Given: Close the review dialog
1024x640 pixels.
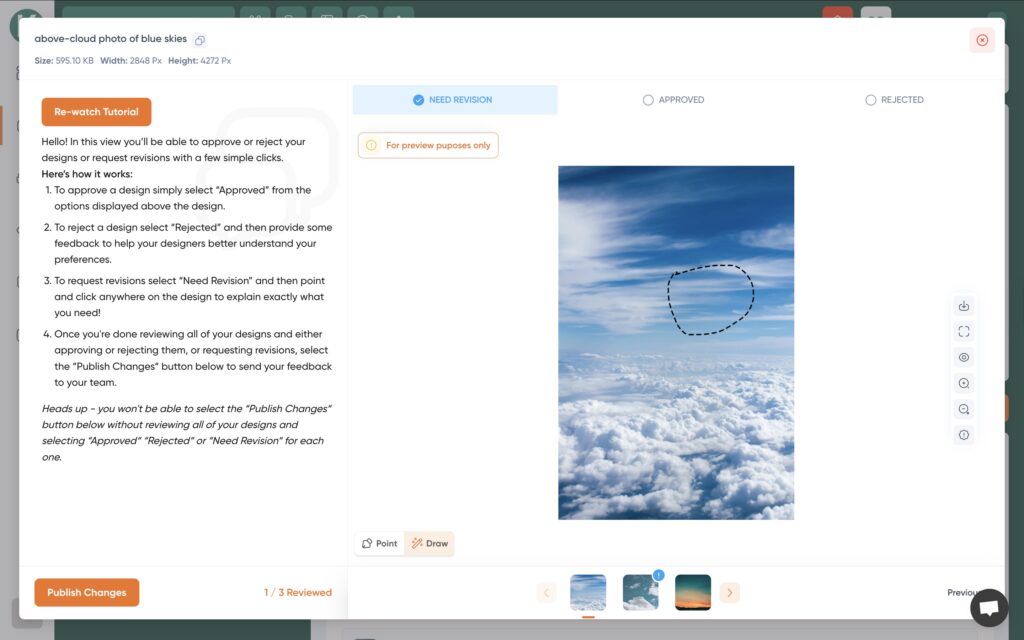Looking at the screenshot, I should [x=981, y=40].
